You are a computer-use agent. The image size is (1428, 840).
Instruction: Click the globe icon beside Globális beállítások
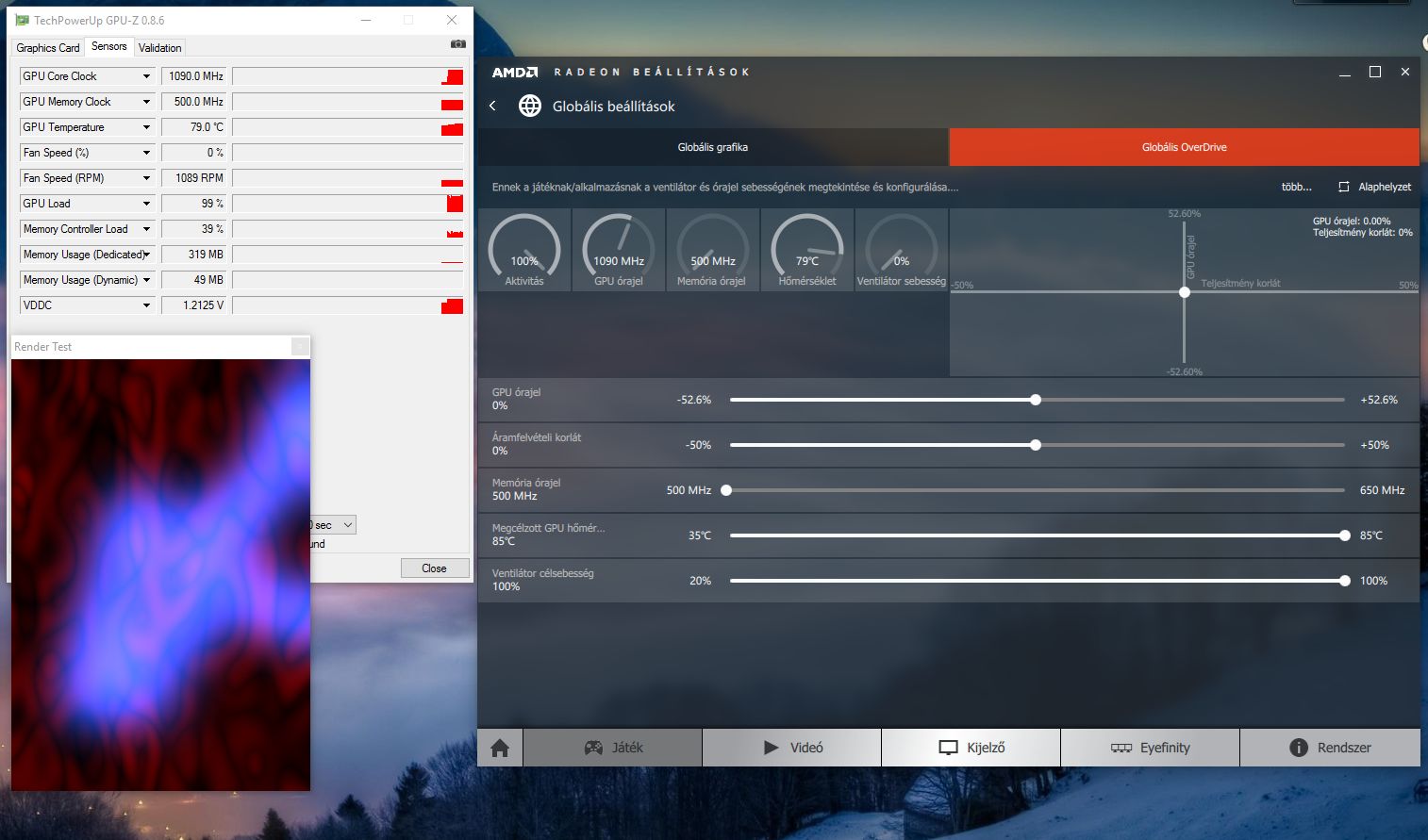(530, 106)
